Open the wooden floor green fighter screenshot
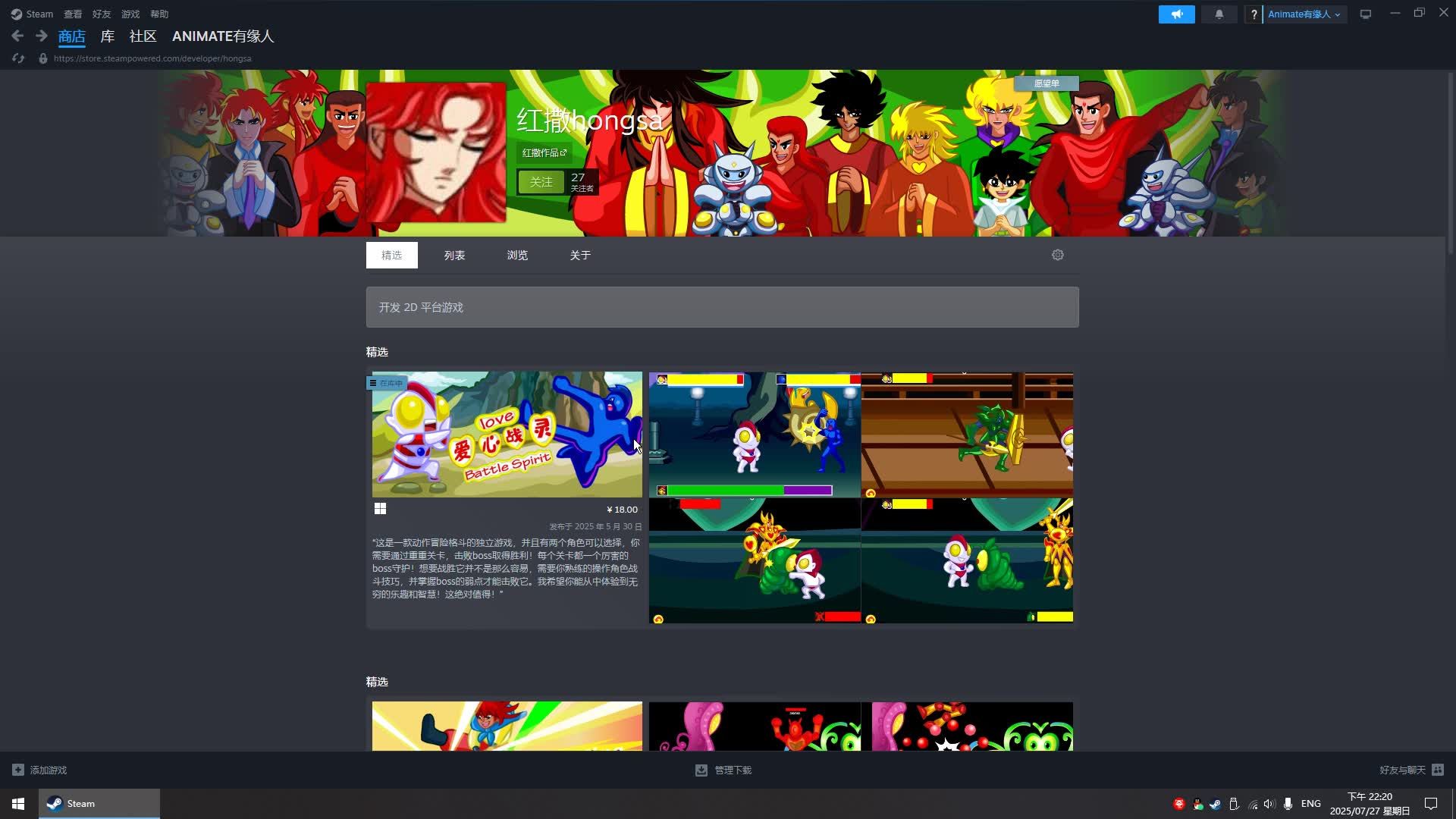Viewport: 1456px width, 819px height. 967,435
